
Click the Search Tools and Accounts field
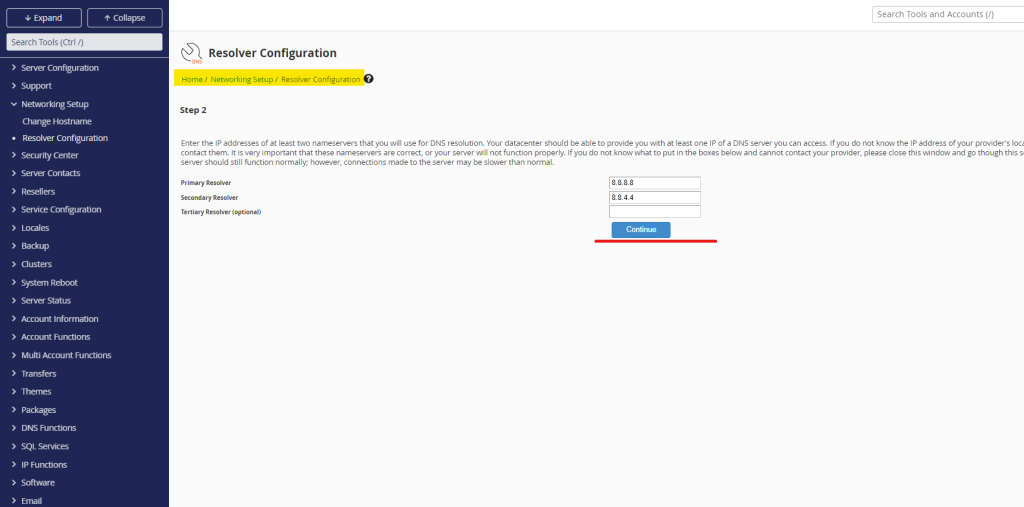tap(947, 15)
